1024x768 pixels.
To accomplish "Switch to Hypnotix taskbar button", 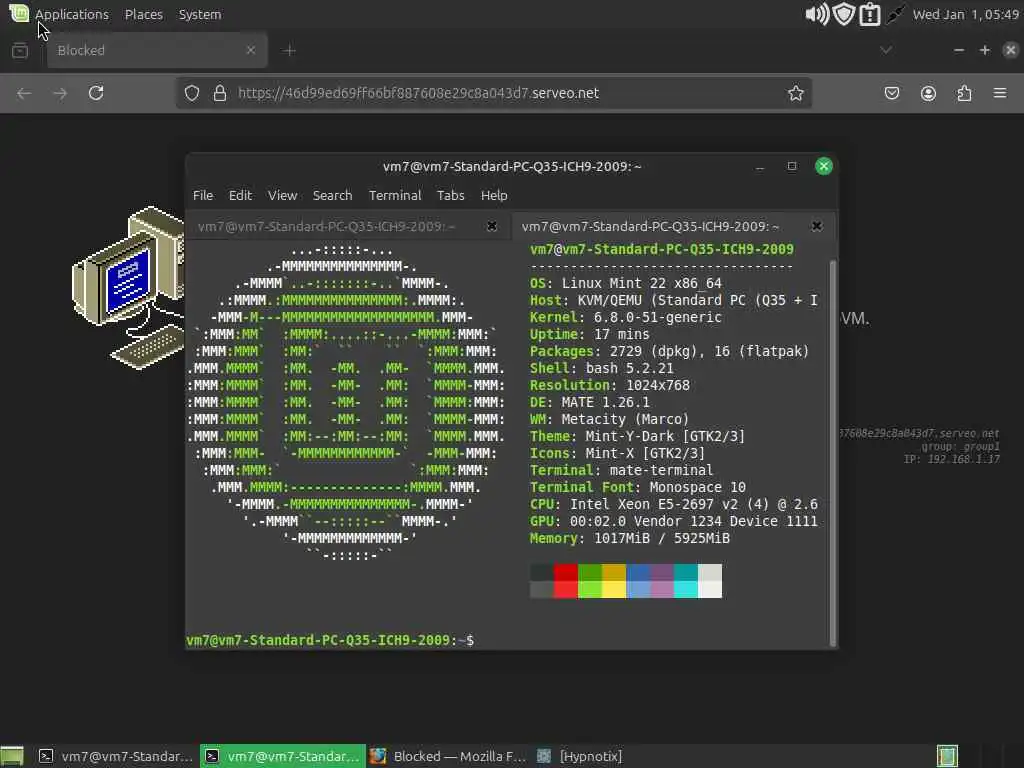I will pos(579,756).
